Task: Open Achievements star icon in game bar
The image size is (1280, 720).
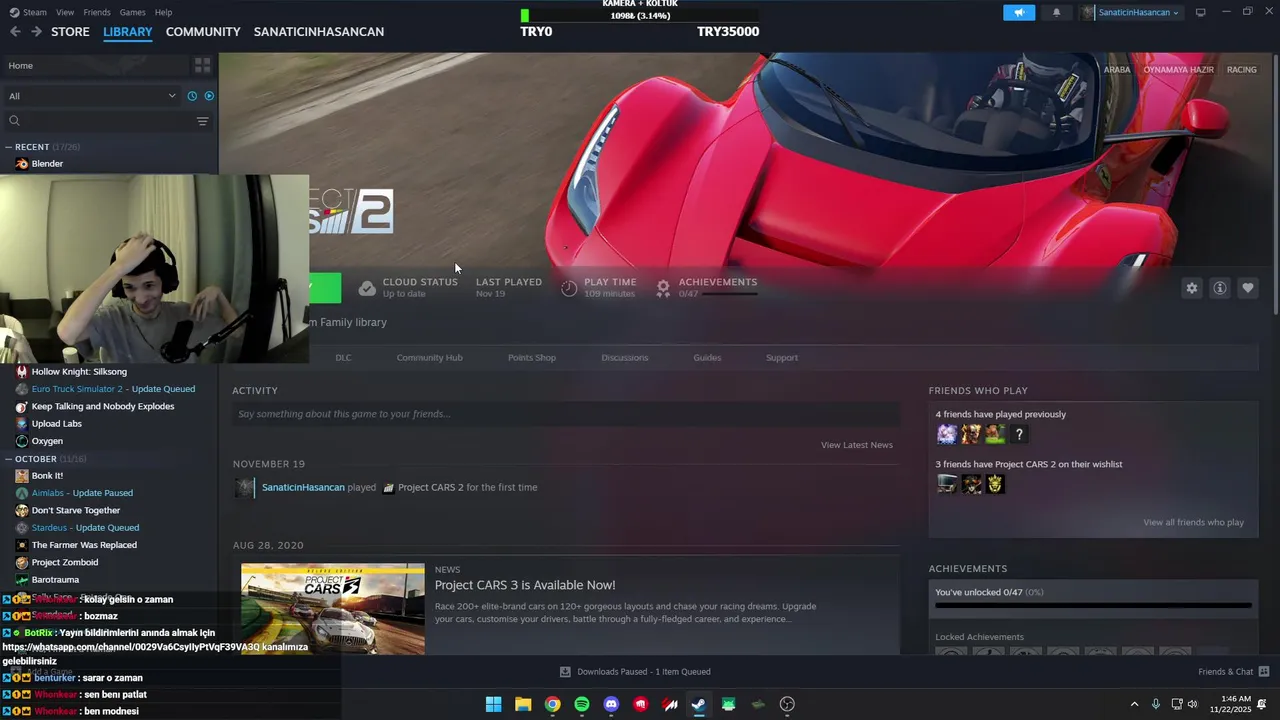Action: coord(663,288)
